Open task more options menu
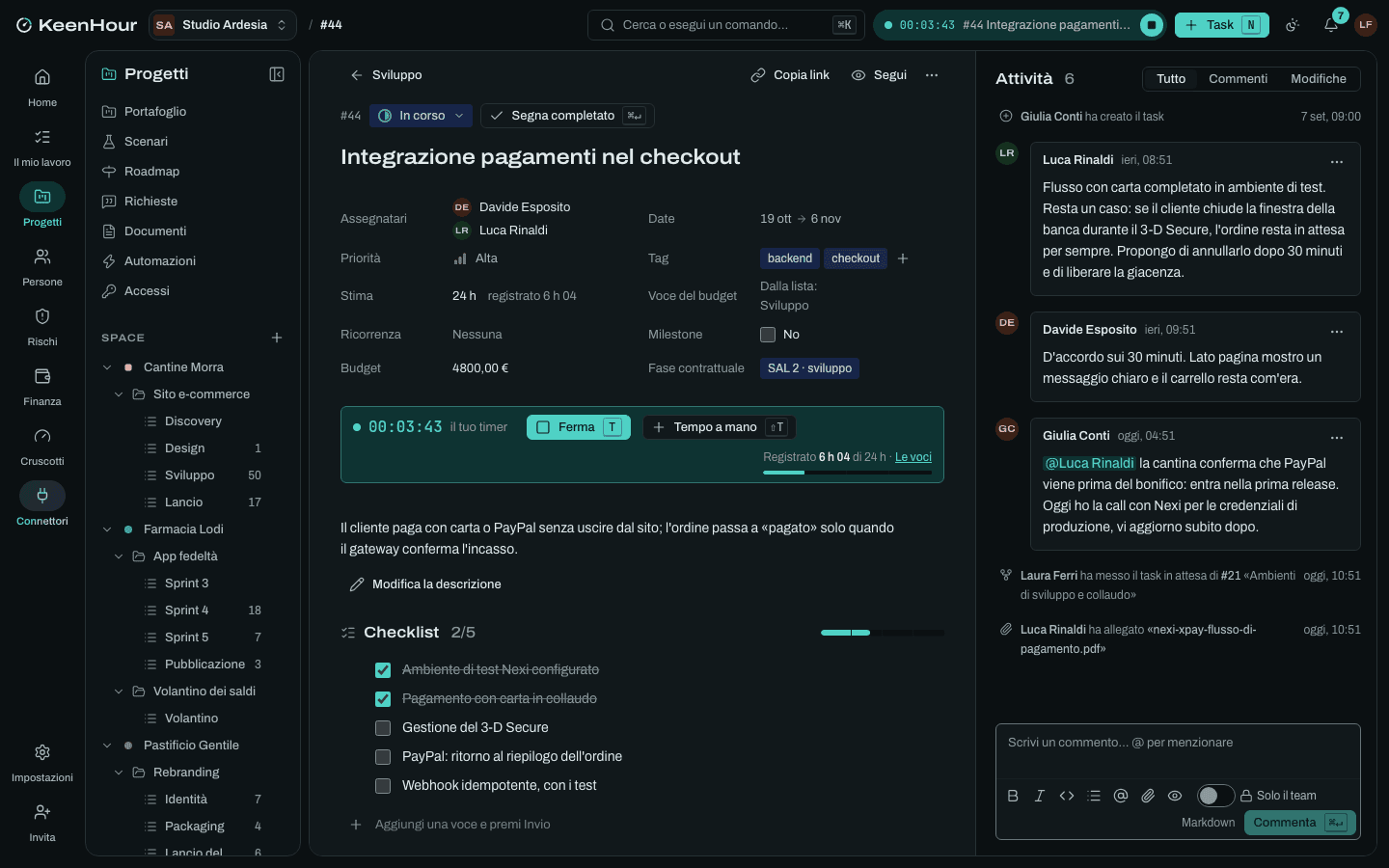The width and height of the screenshot is (1389, 868). click(932, 75)
